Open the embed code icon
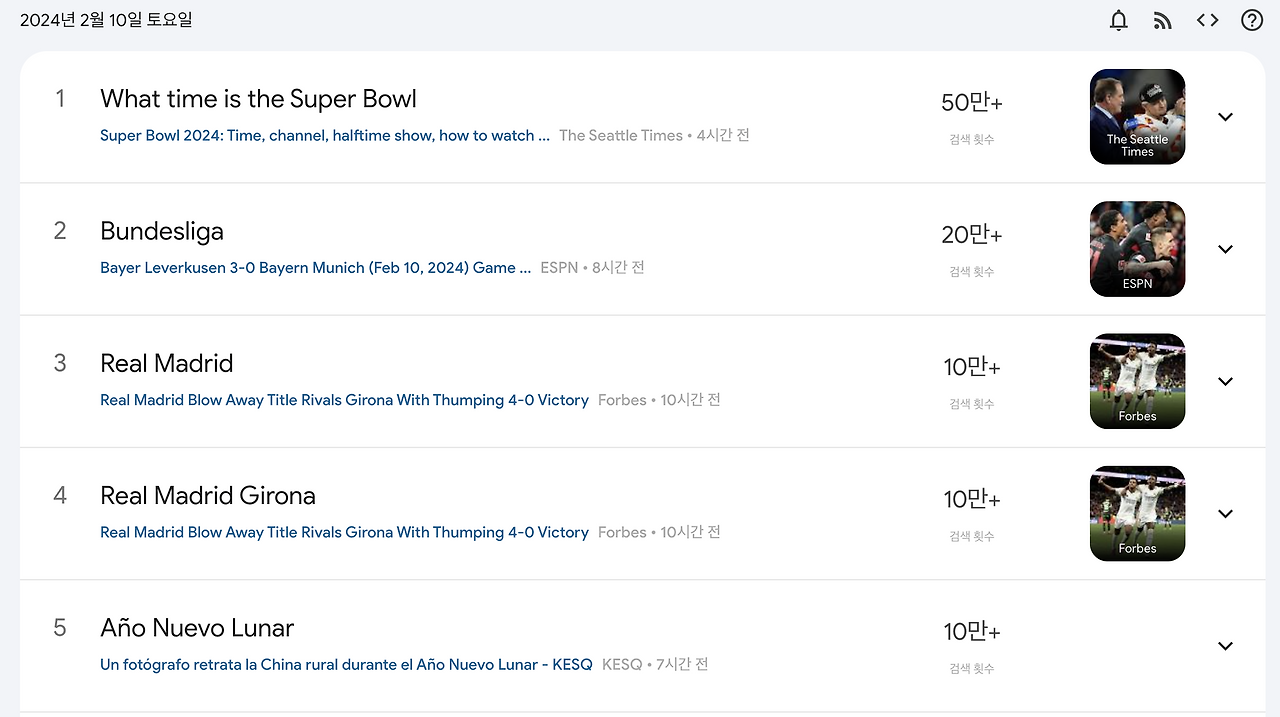 (1207, 20)
